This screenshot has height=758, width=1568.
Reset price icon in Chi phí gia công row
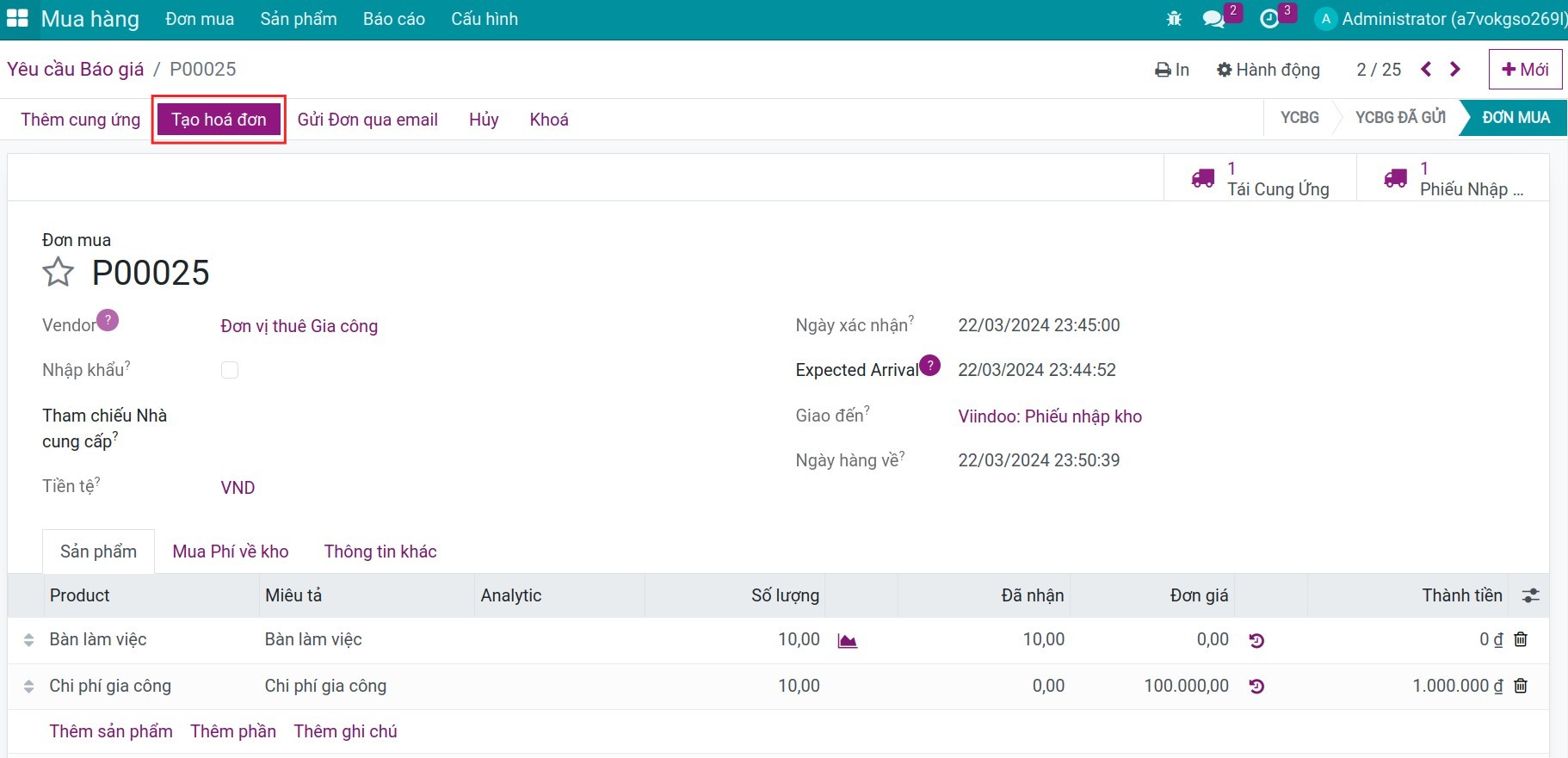(x=1256, y=687)
